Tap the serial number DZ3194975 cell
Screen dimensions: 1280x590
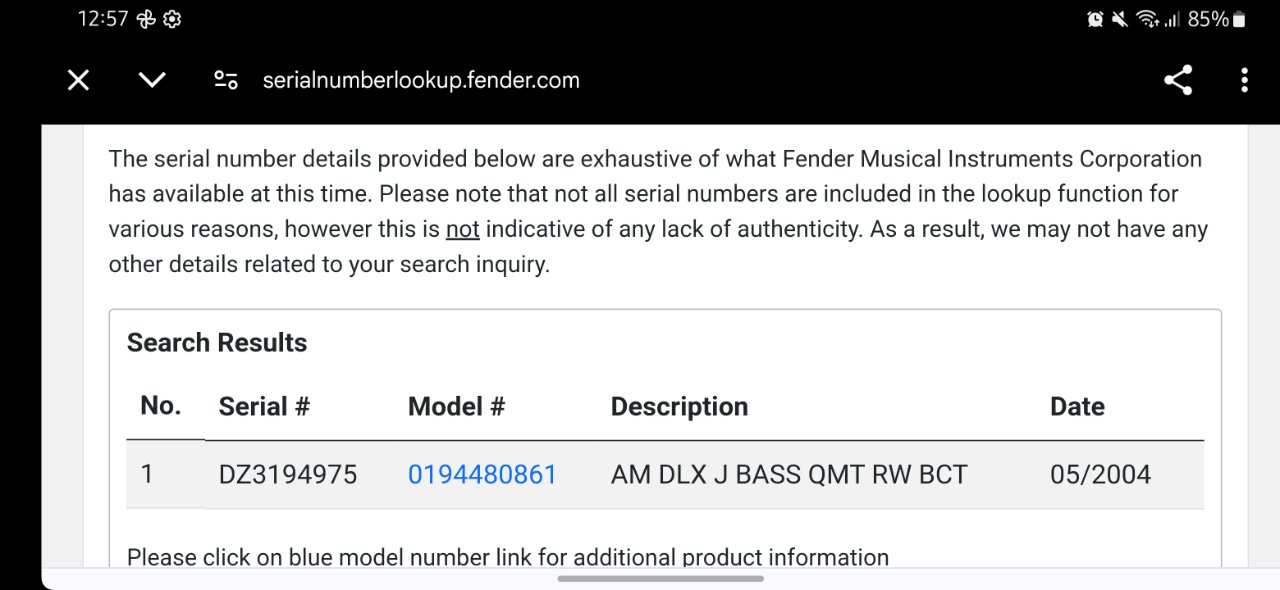coord(288,474)
